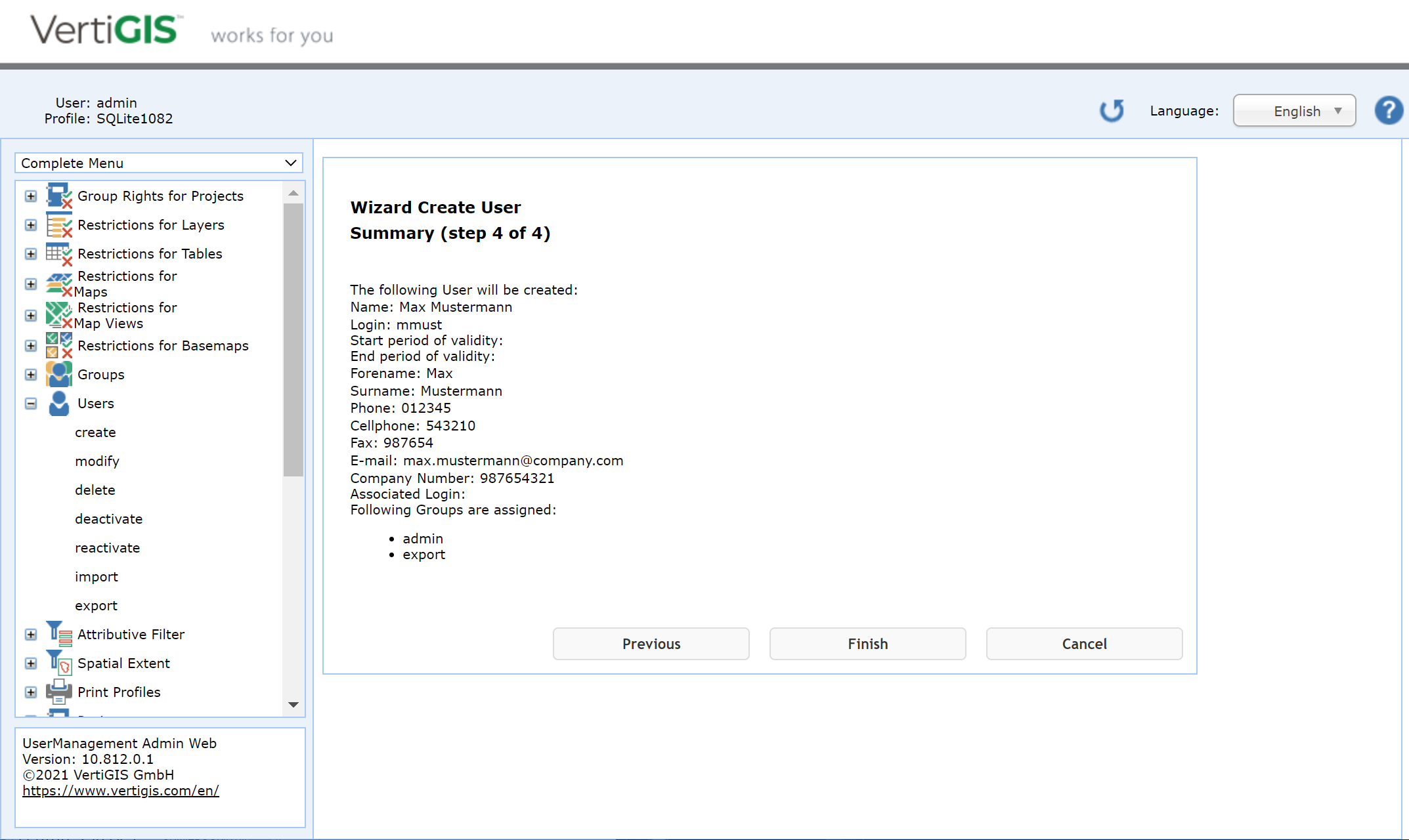Choose the export option under Users
Image resolution: width=1409 pixels, height=840 pixels.
96,605
